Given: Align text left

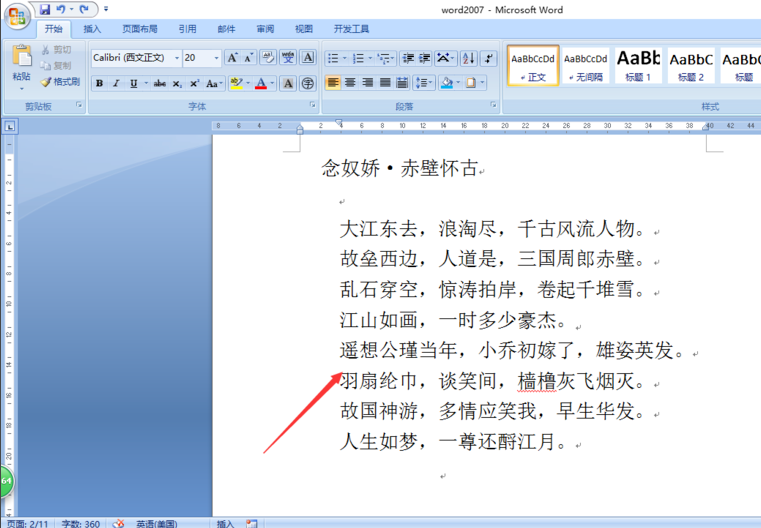Looking at the screenshot, I should (333, 83).
